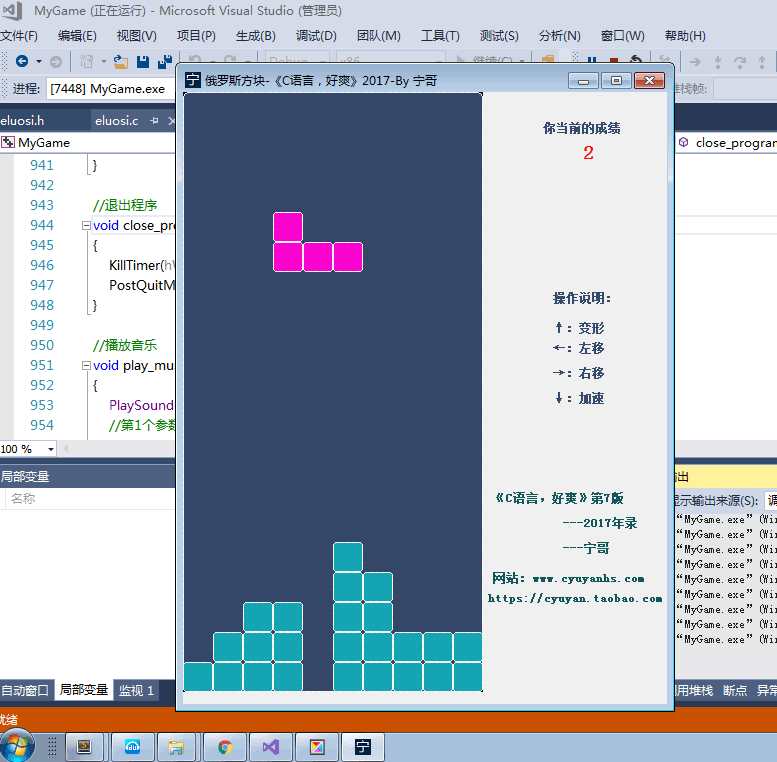Click the horizontal scrollbar left arrow in editor

click(x=65, y=449)
